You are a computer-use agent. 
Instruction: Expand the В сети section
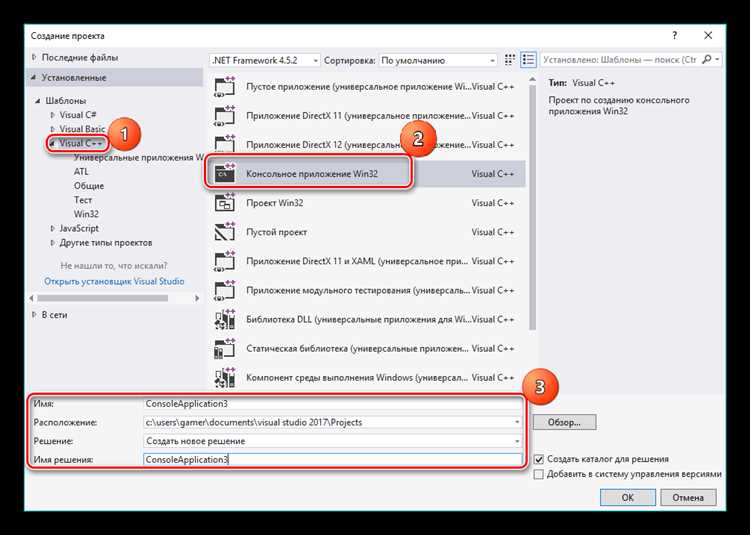pos(33,315)
